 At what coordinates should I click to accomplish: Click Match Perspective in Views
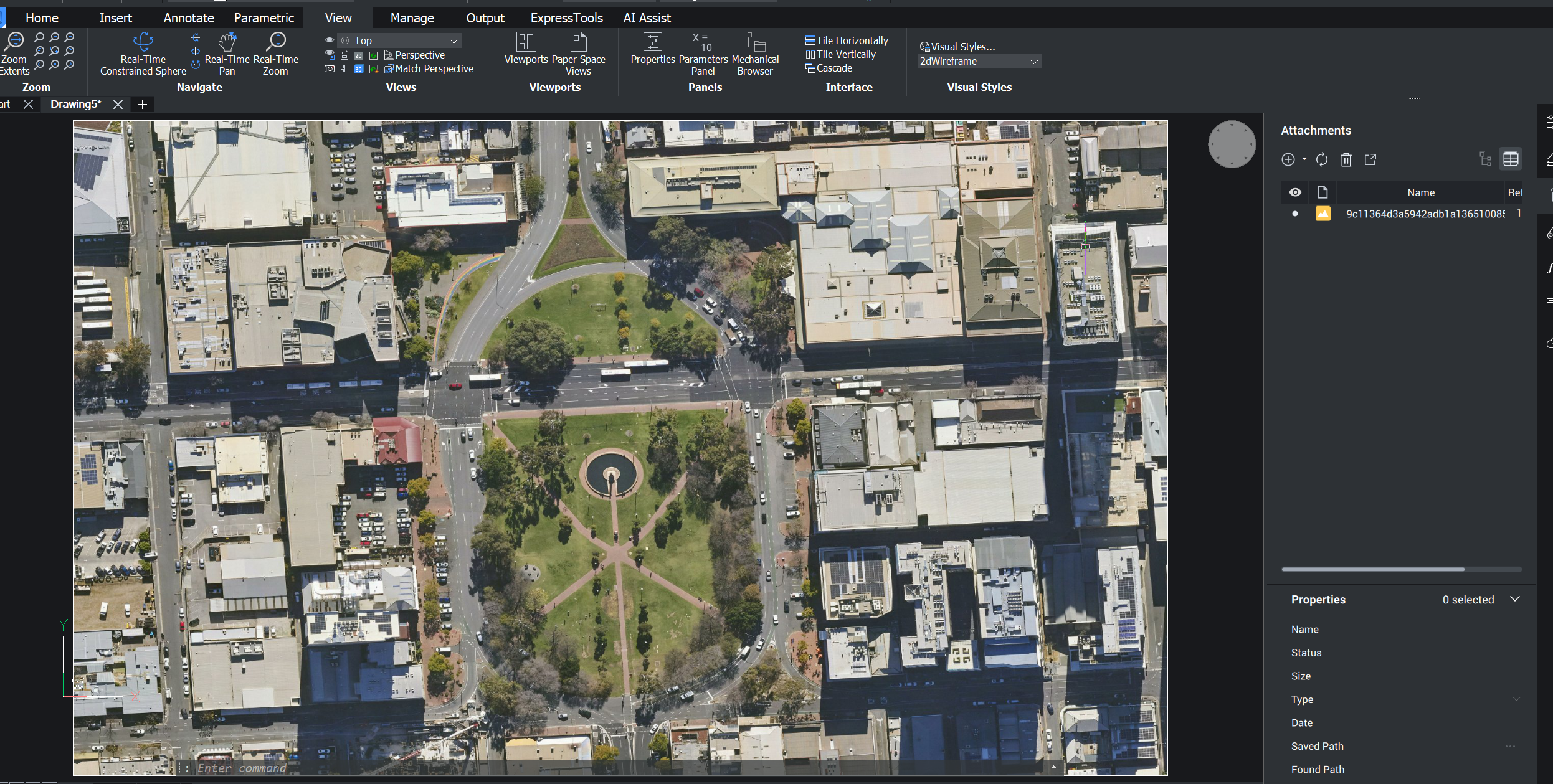click(x=429, y=68)
